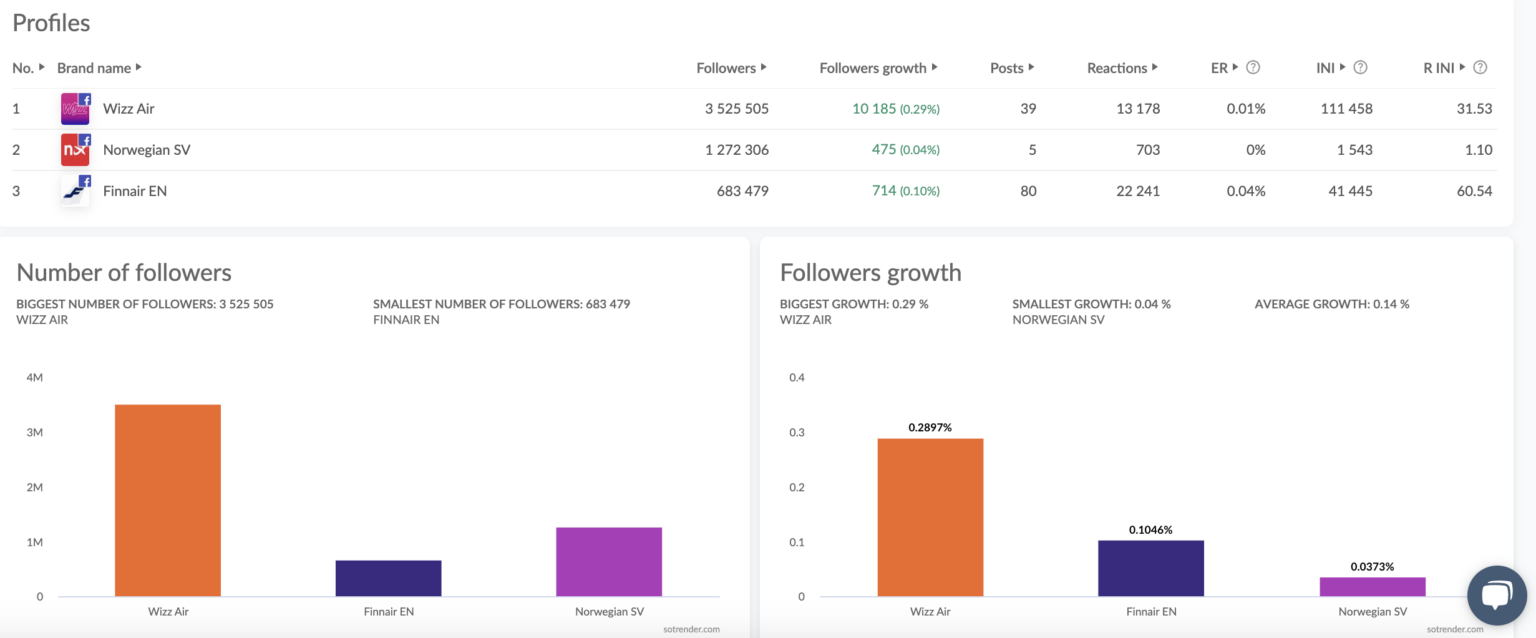This screenshot has width=1536, height=638.
Task: Click the Wizz Air profile logo icon
Action: [x=75, y=108]
